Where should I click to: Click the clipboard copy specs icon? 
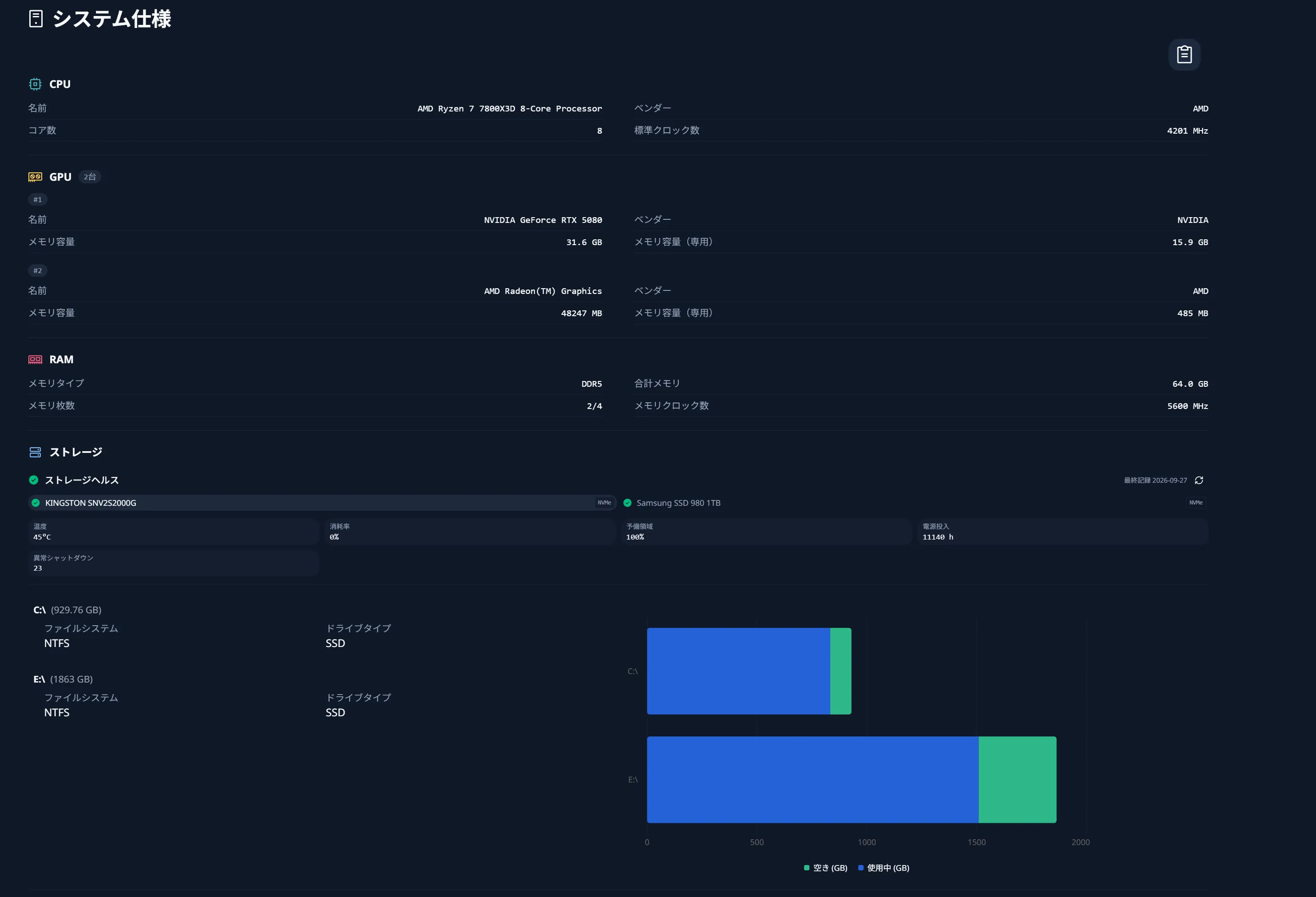coord(1184,54)
